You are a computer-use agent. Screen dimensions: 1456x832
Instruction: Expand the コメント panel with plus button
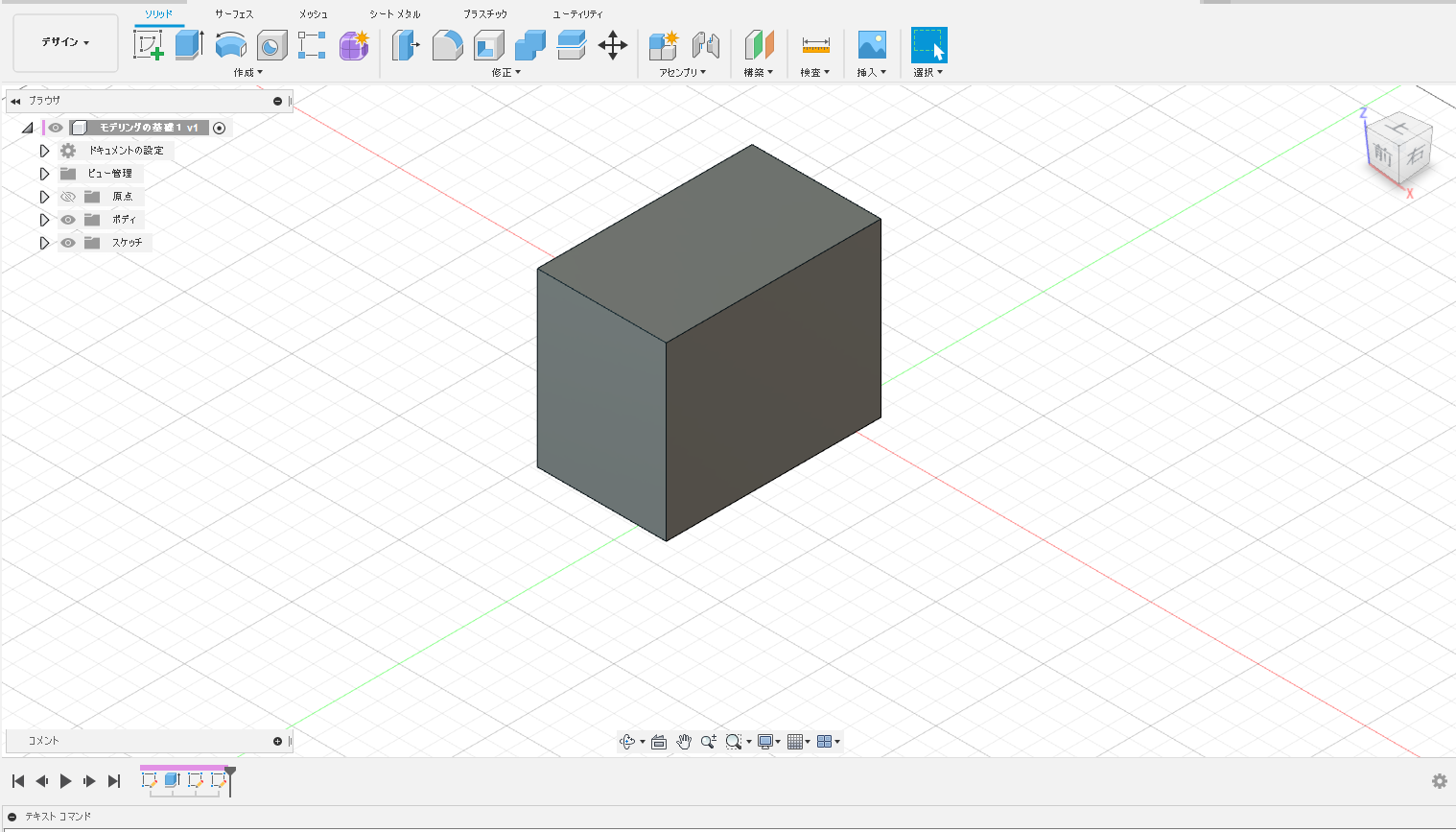pos(277,741)
